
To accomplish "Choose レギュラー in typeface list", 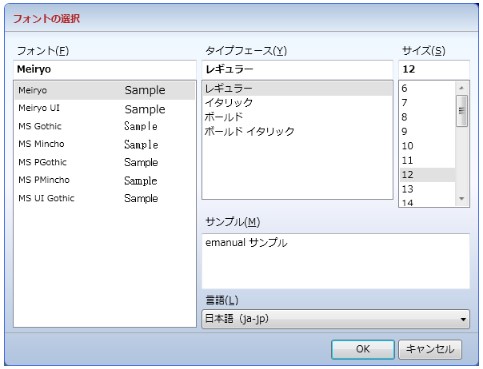I will [297, 89].
